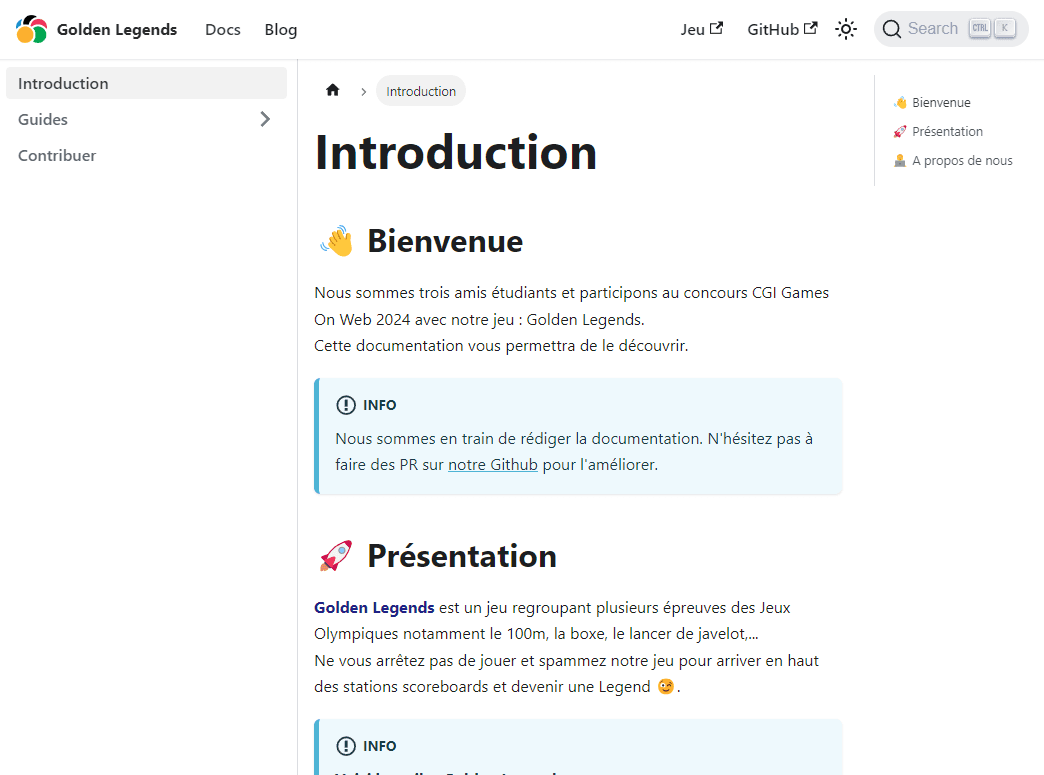Click the Bienvenue heading text
1044x775 pixels.
(445, 241)
